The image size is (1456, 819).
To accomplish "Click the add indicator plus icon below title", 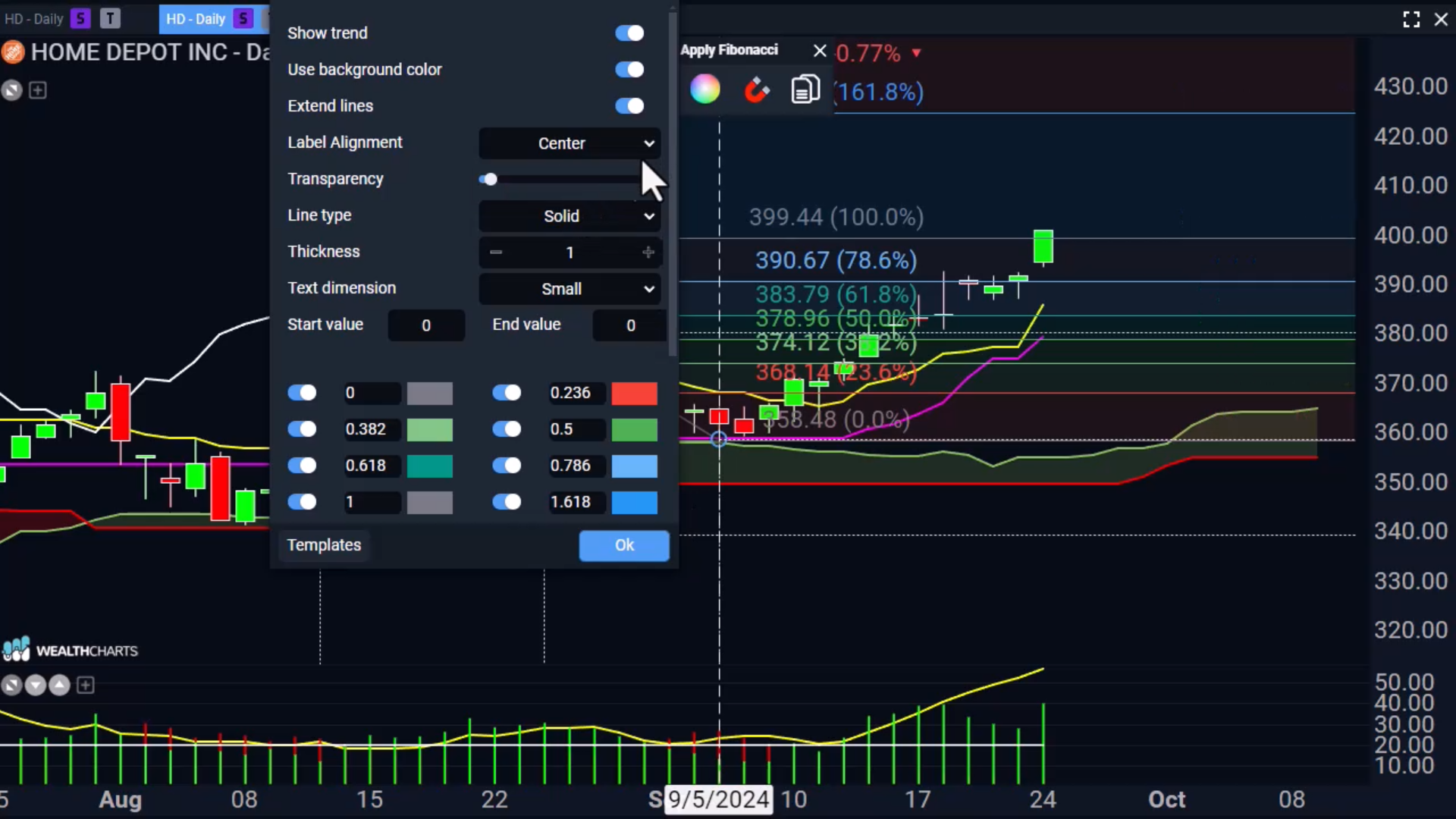I will point(38,90).
